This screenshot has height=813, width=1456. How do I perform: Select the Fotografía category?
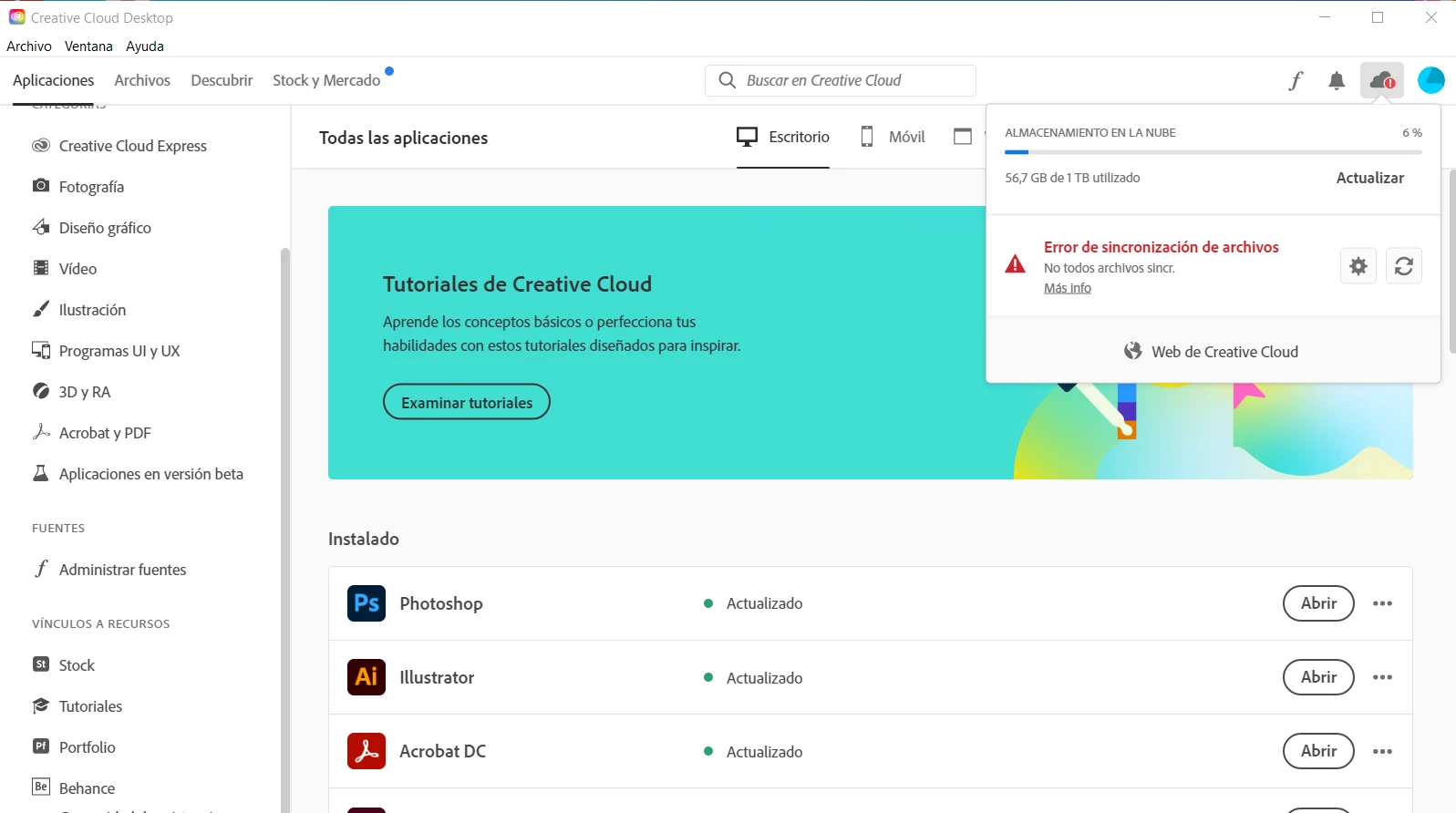[77, 187]
